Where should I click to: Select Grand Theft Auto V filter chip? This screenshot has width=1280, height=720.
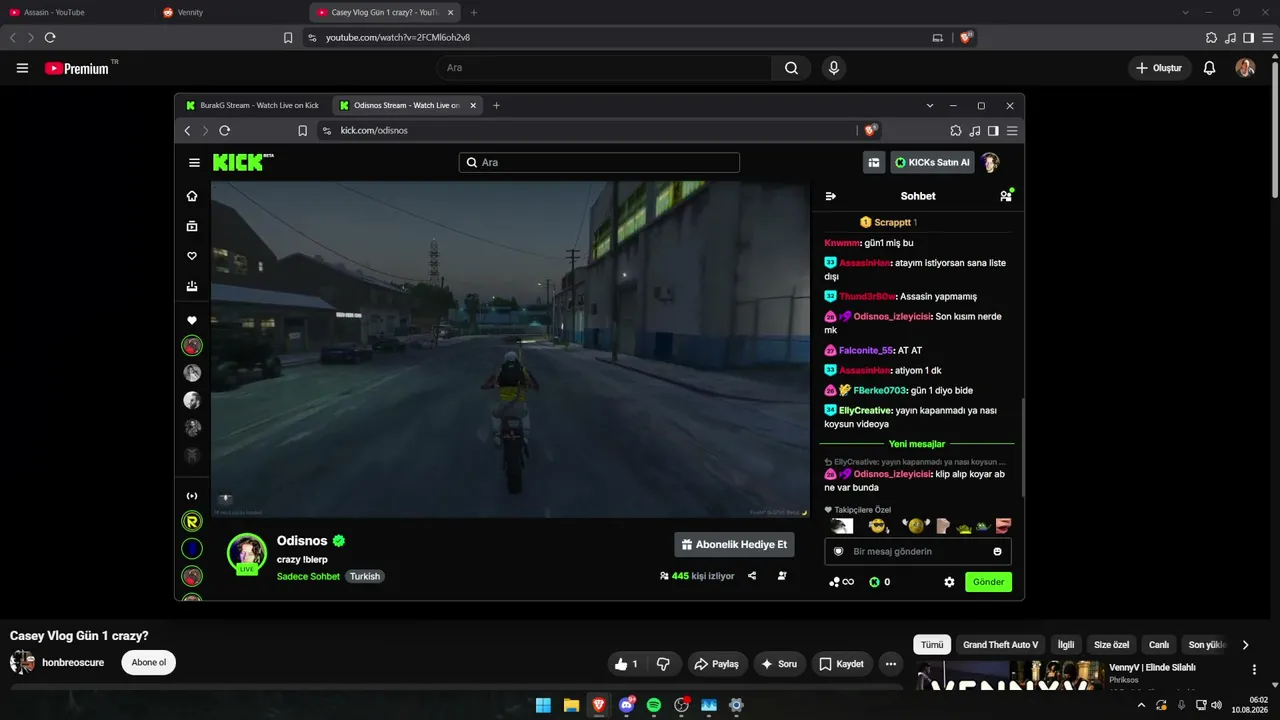point(1000,645)
